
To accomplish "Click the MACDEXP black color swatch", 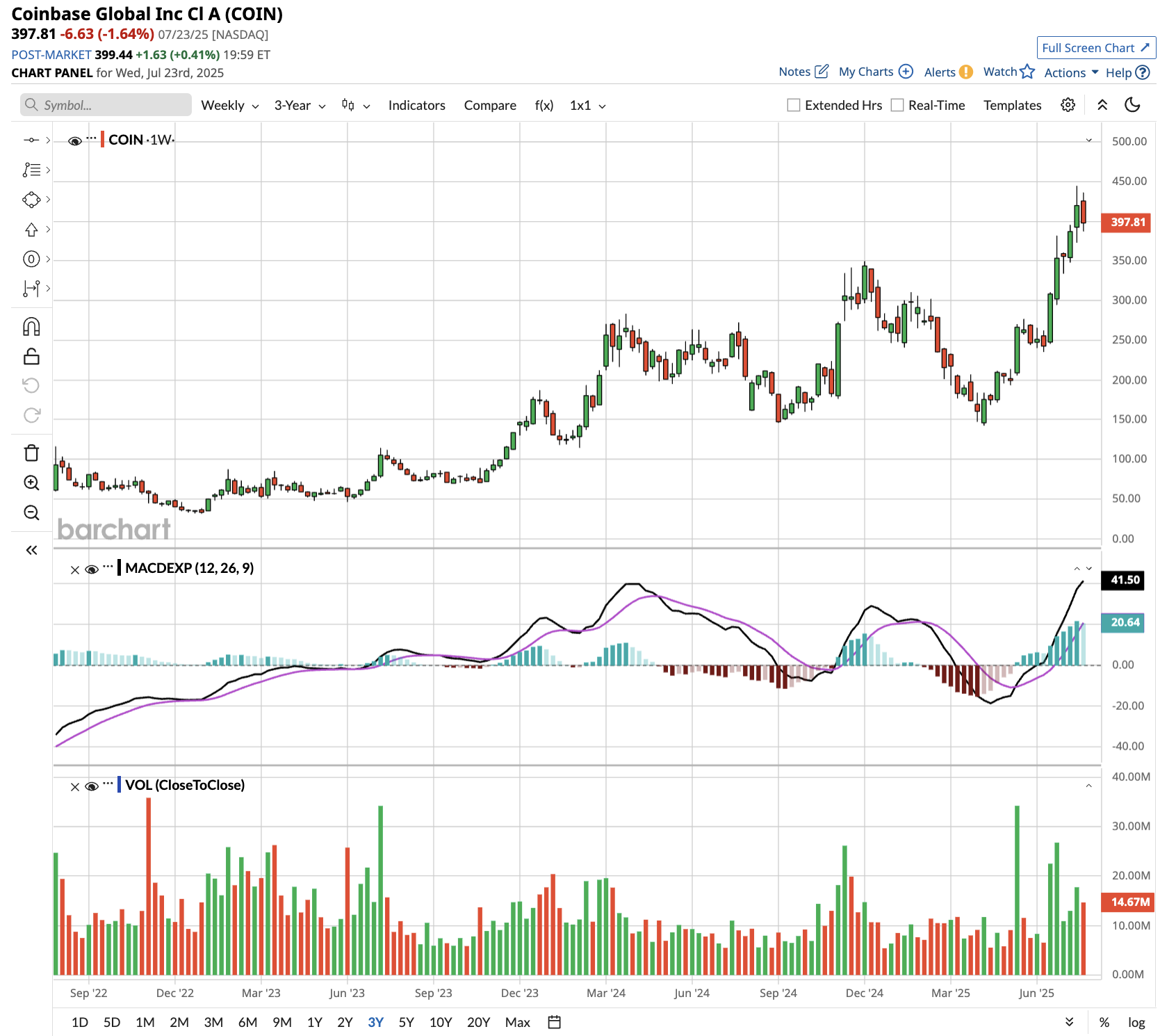I will [120, 567].
